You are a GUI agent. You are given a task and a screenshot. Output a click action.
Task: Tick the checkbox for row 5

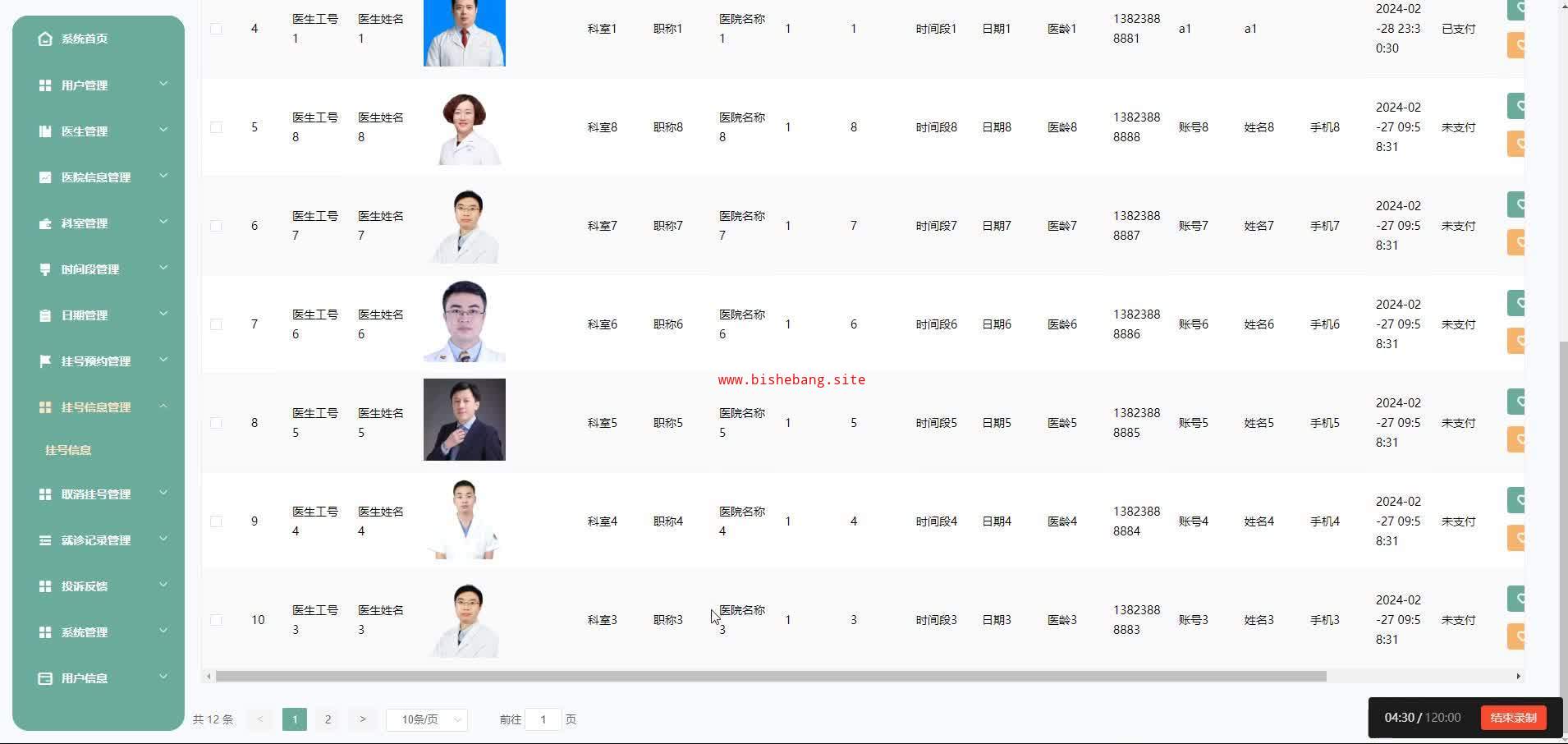tap(216, 127)
